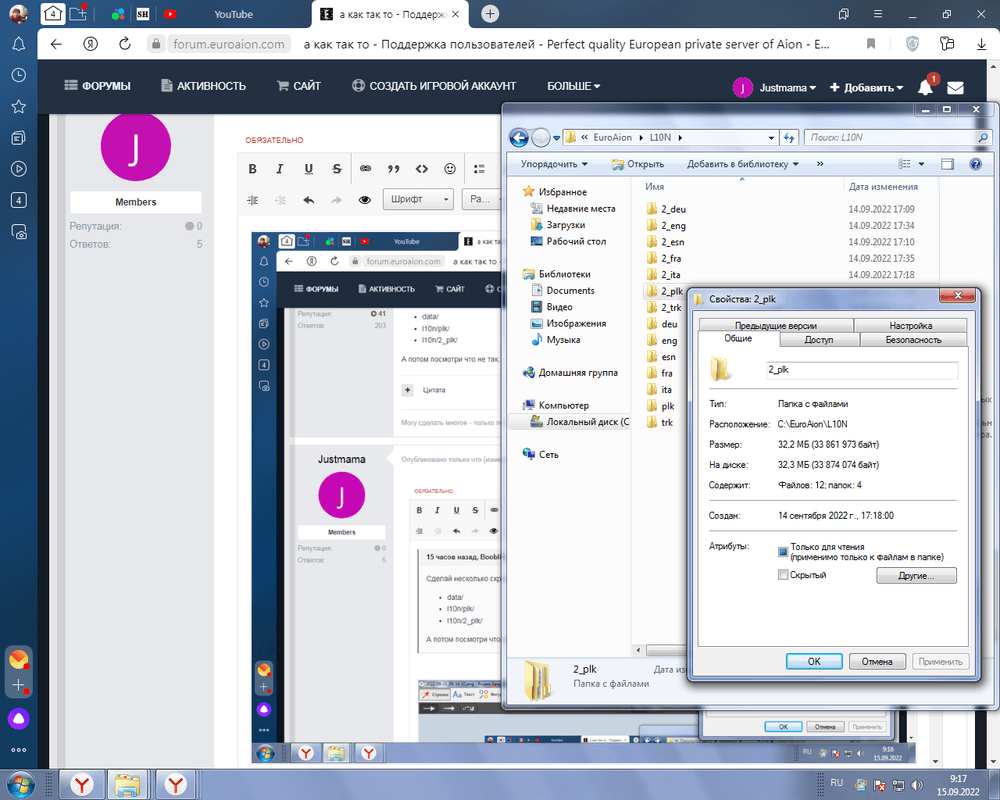Image resolution: width=1000 pixels, height=800 pixels.
Task: Click the Bold formatting icon in editor
Action: click(x=253, y=169)
